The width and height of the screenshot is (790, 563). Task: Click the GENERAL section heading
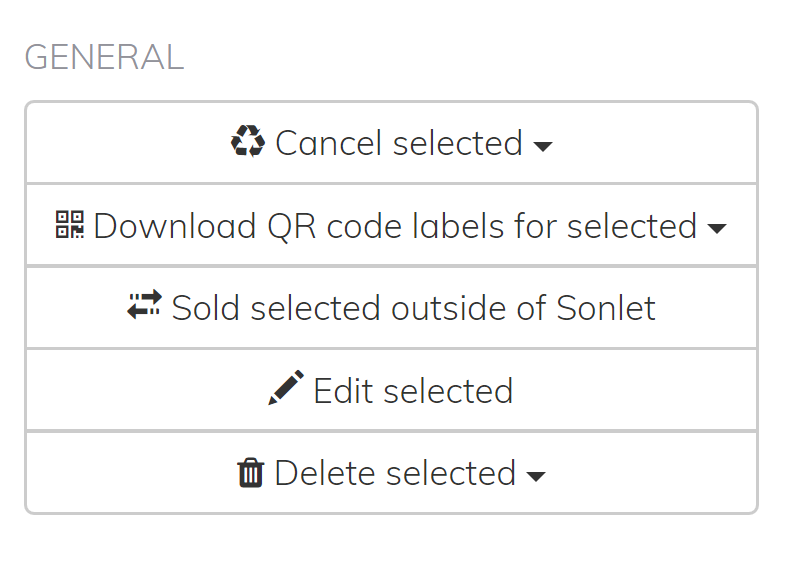104,57
